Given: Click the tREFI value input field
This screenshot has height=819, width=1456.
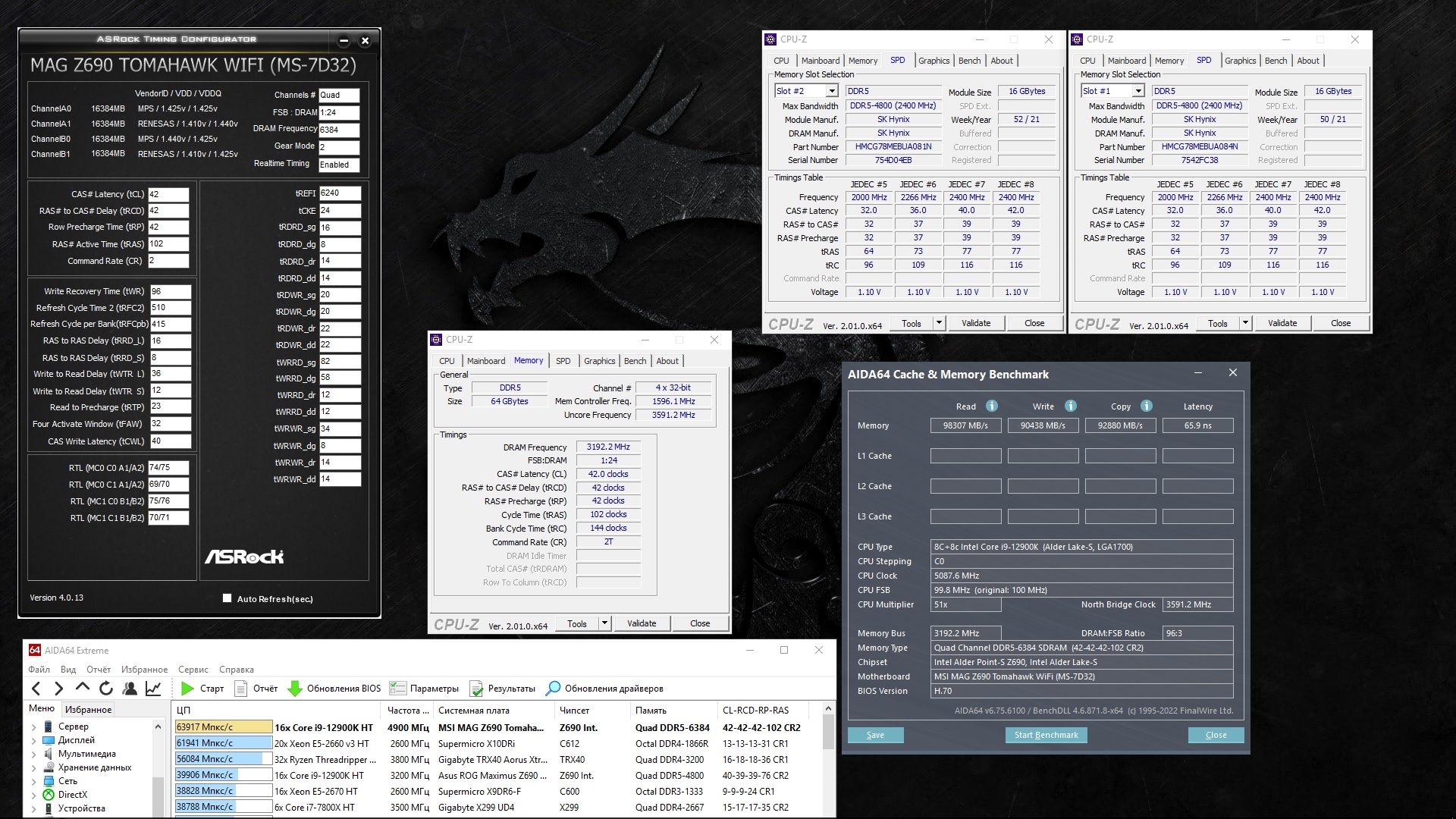Looking at the screenshot, I should [x=339, y=193].
